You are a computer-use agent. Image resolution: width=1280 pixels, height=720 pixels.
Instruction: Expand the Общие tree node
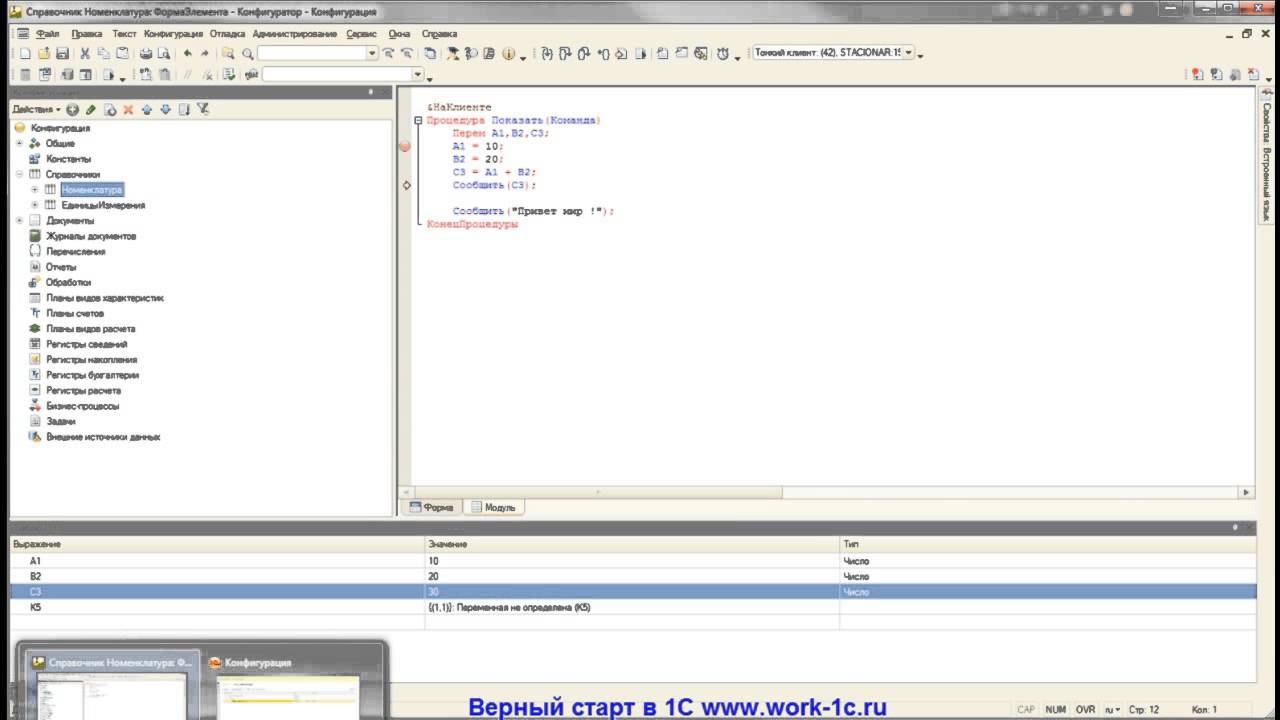pyautogui.click(x=20, y=143)
